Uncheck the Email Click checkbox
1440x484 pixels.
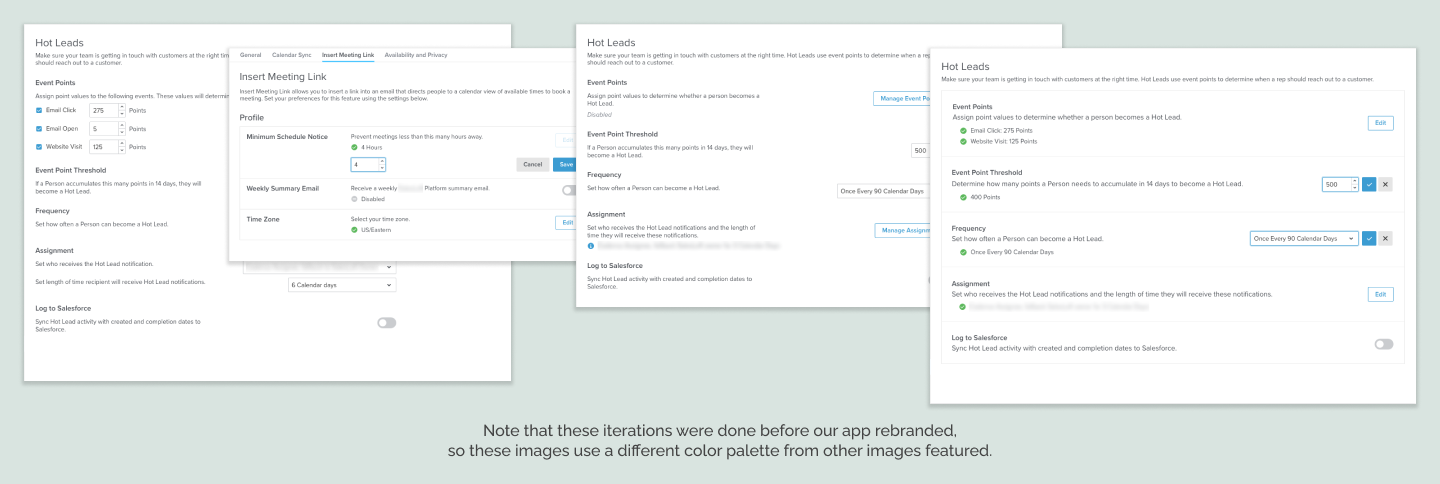point(39,110)
